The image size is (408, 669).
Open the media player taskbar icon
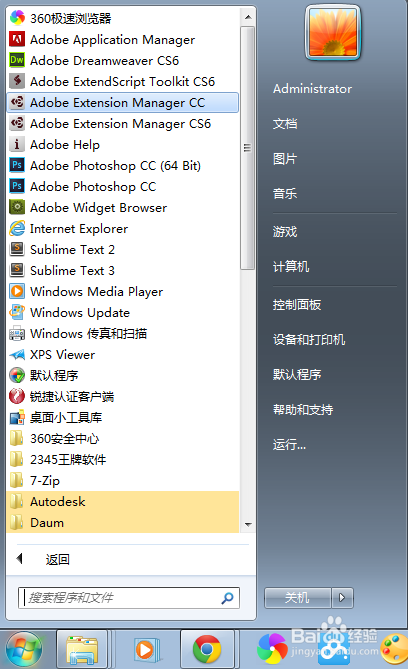(x=145, y=650)
